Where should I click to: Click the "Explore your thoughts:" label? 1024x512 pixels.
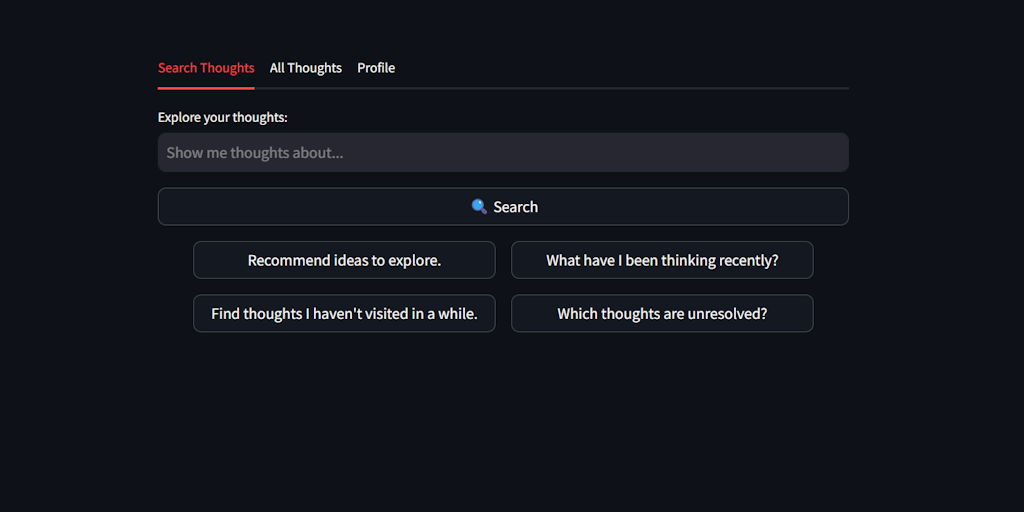(x=222, y=118)
